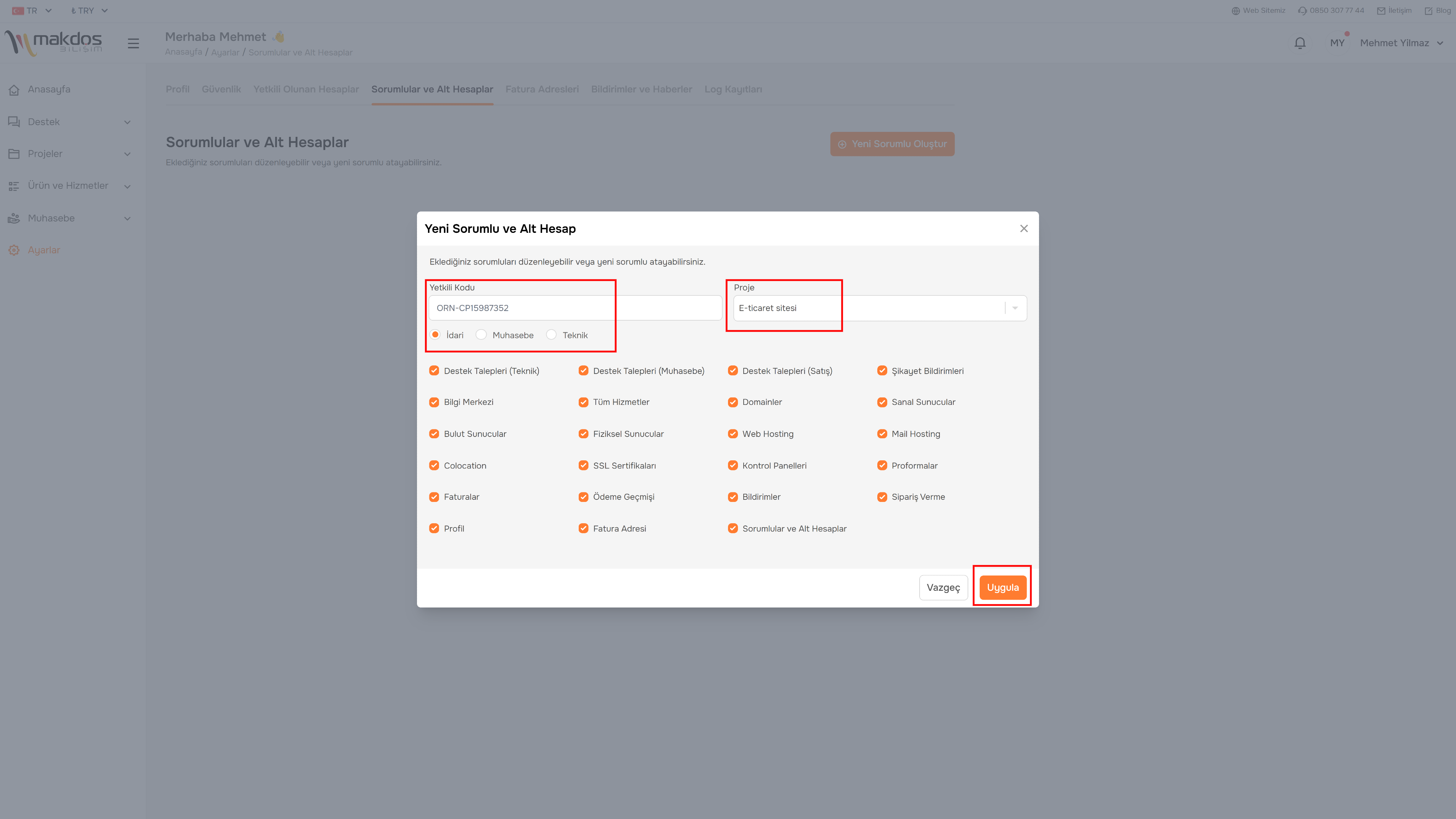Toggle Şikayet Bildirimleri checkbox
This screenshot has height=819, width=1456.
point(882,371)
